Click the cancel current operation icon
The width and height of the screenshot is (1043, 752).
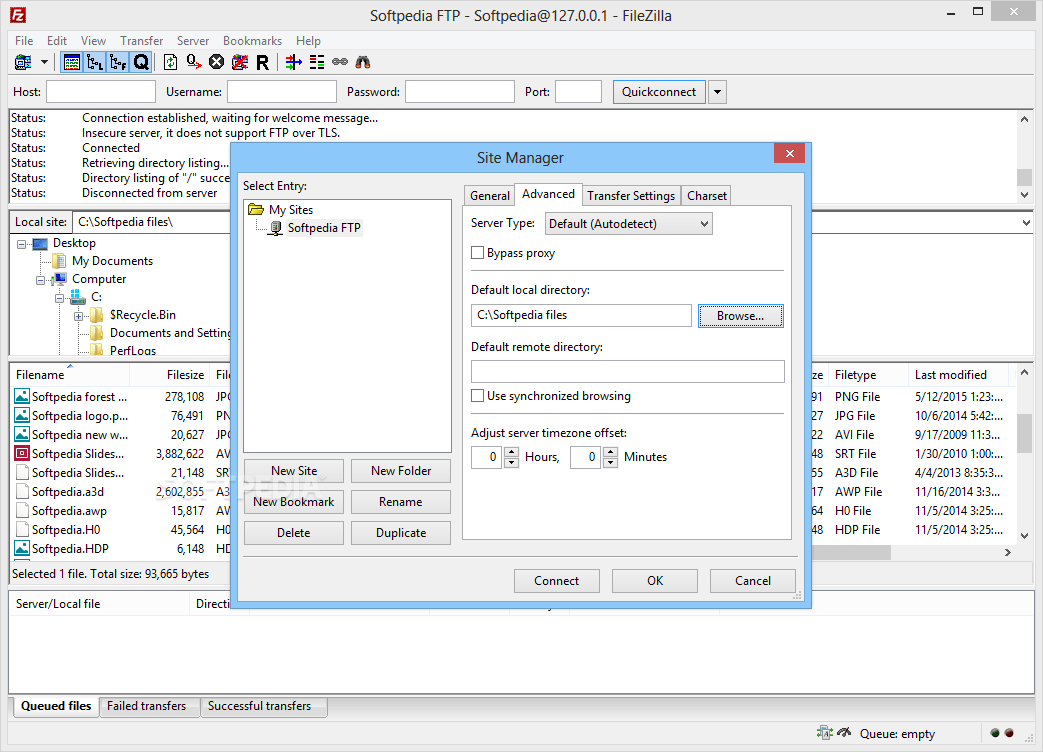[x=216, y=61]
